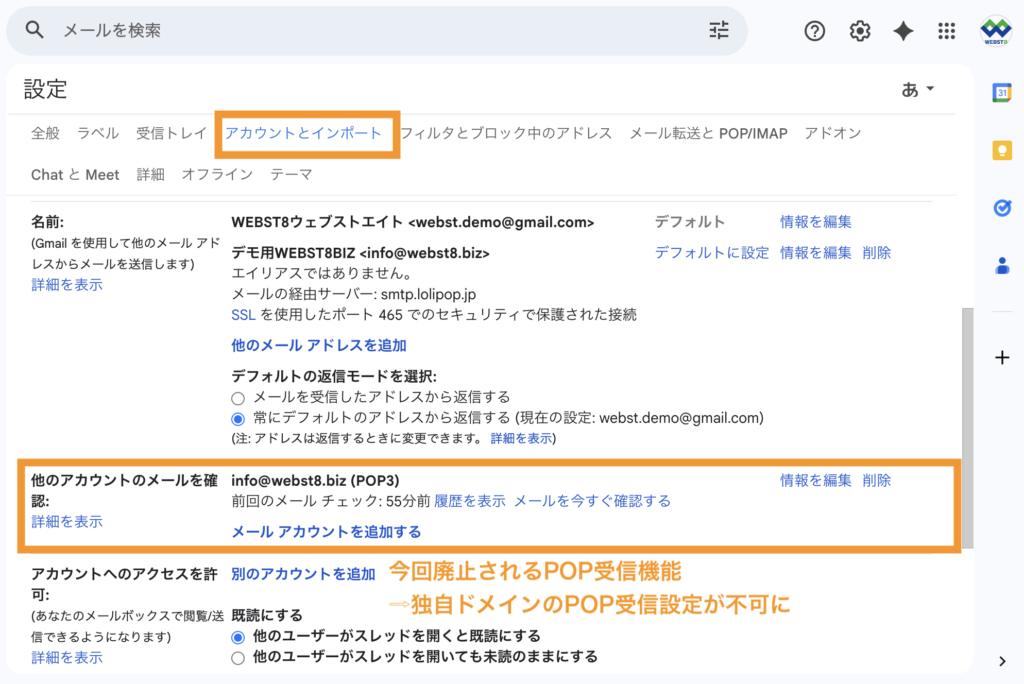Open Google Keep from the side panel
This screenshot has width=1024, height=684.
pyautogui.click(x=1003, y=150)
